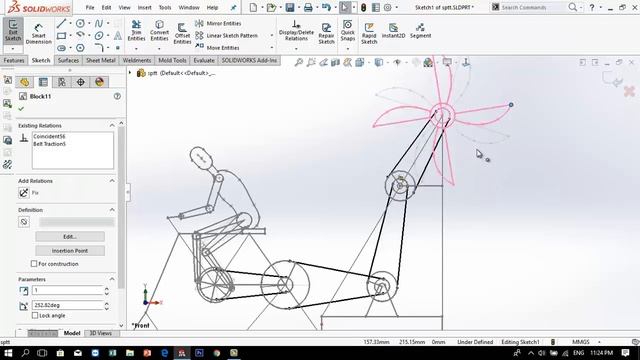Open the Exit Sketch dropdown arrow
The image size is (640, 360).
point(13,49)
